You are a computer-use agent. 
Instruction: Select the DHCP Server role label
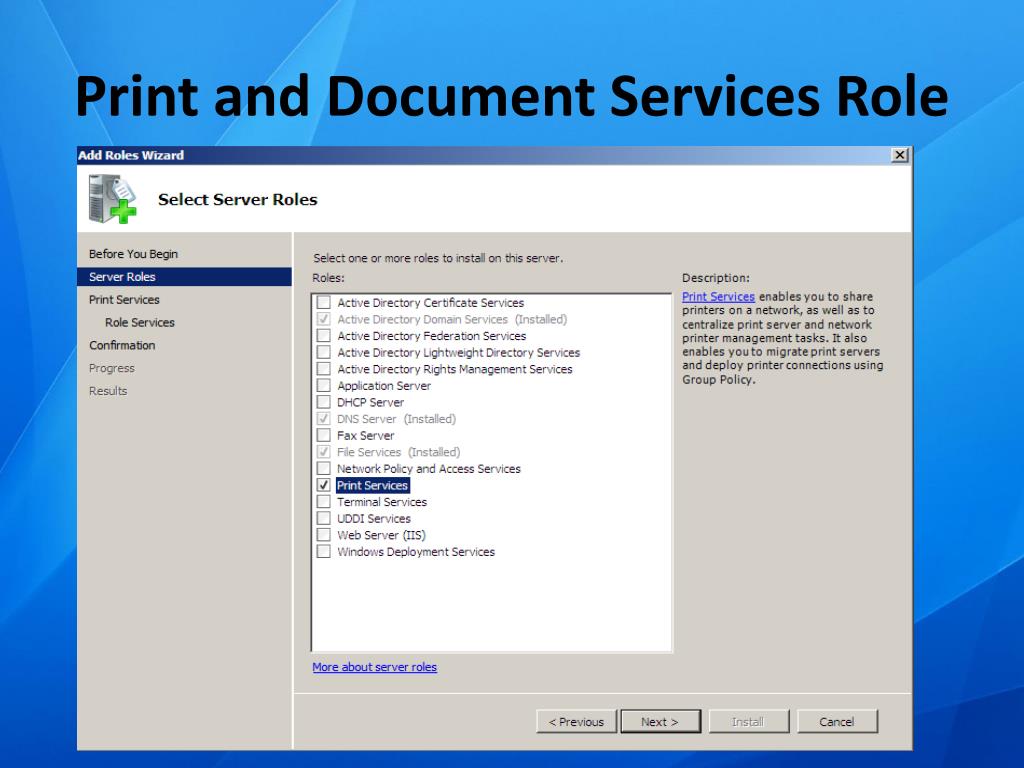point(370,402)
